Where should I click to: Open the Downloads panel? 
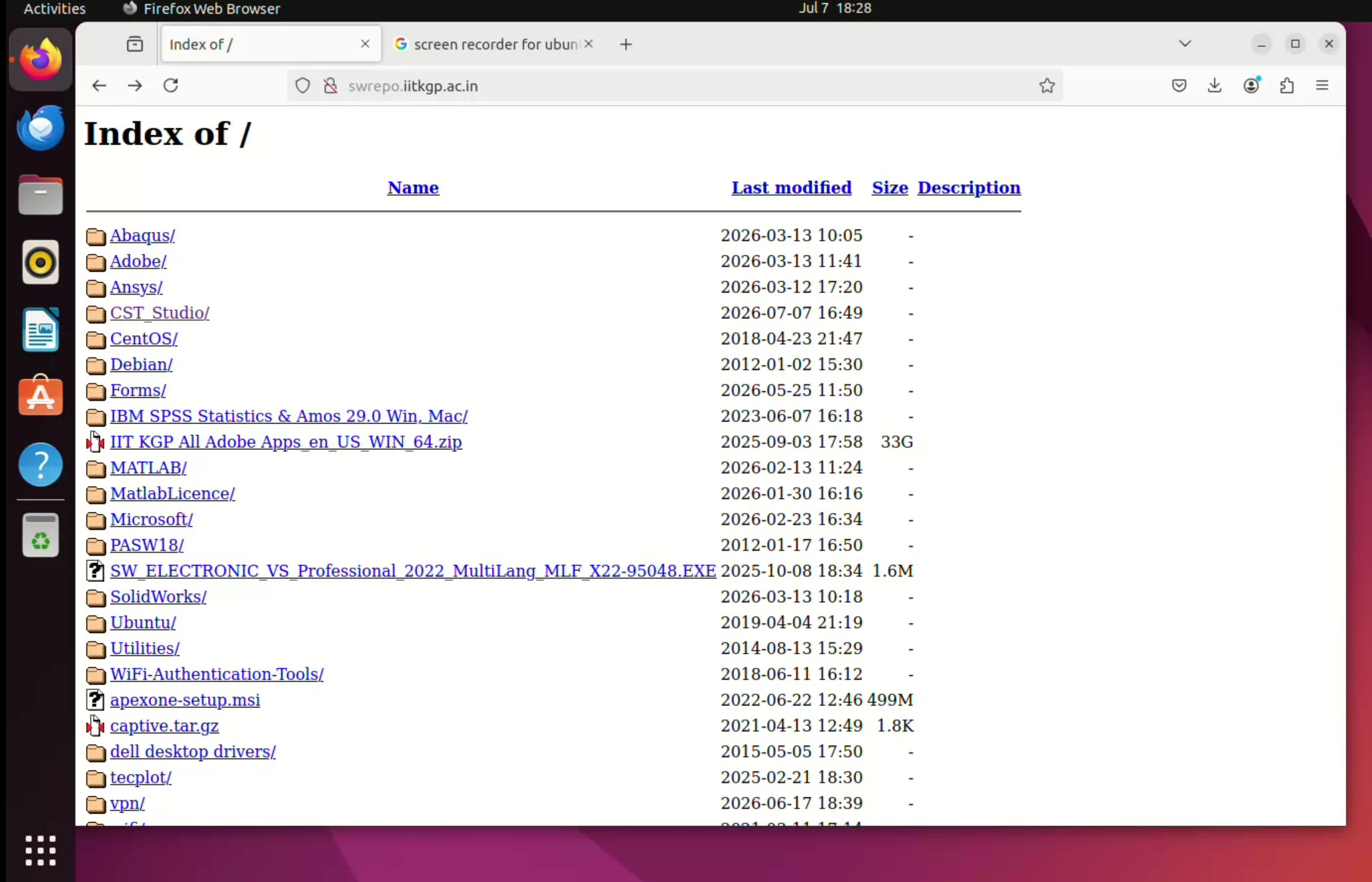1215,86
